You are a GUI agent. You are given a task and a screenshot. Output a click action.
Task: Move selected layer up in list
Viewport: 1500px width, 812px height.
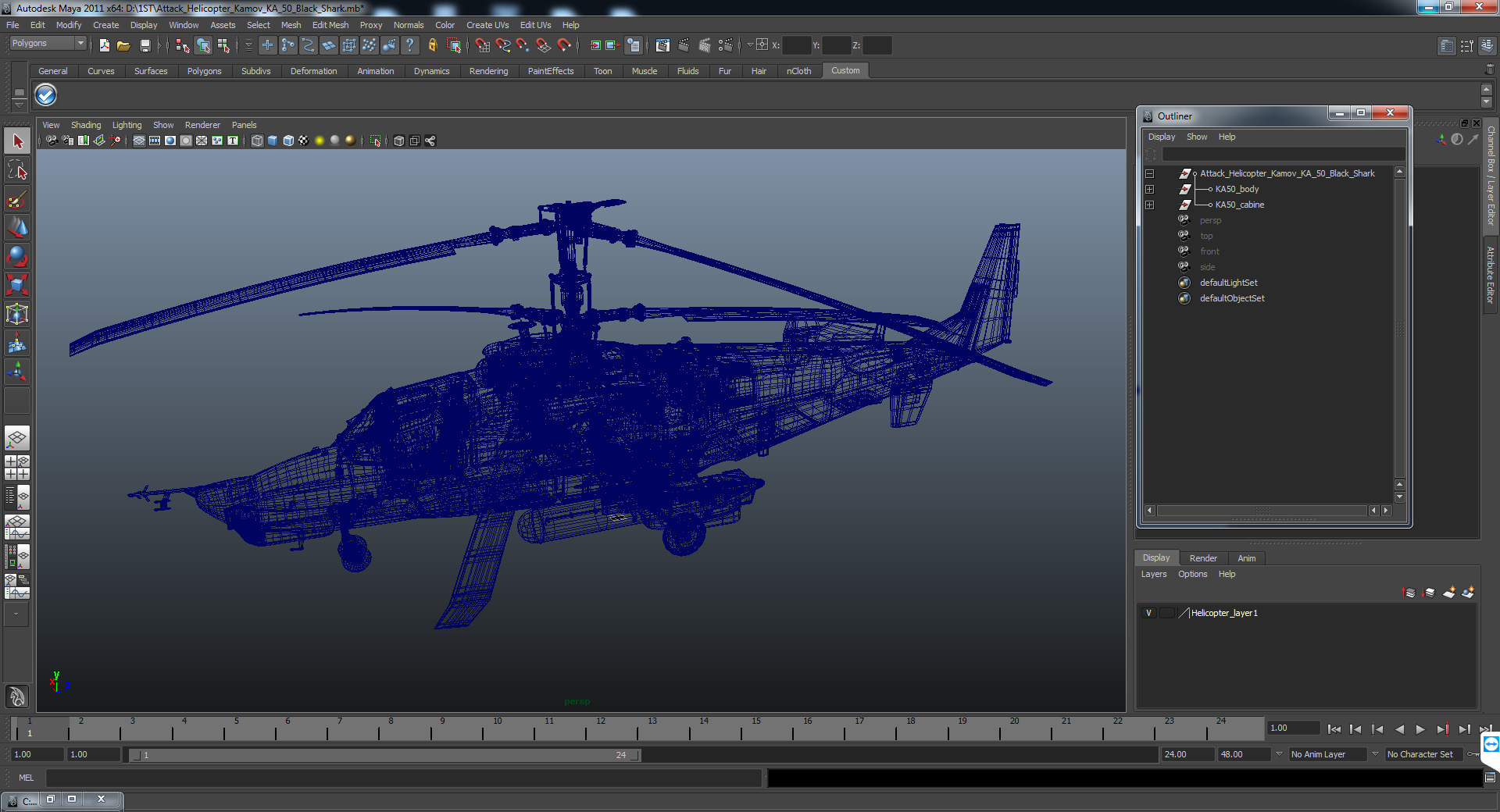coord(1409,593)
